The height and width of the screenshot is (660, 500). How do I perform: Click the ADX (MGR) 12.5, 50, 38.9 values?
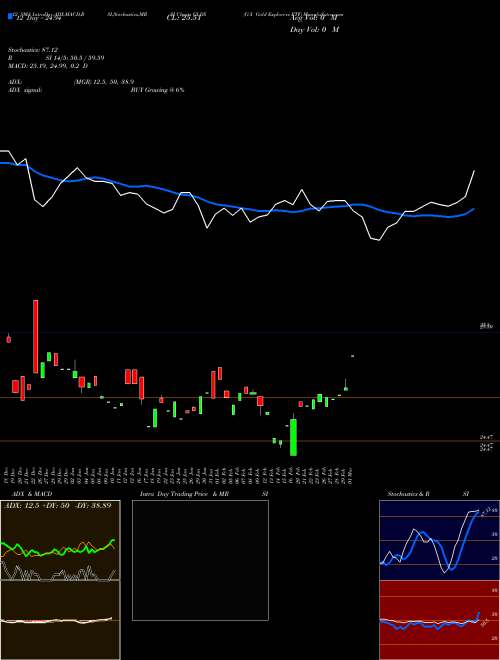coord(104,82)
